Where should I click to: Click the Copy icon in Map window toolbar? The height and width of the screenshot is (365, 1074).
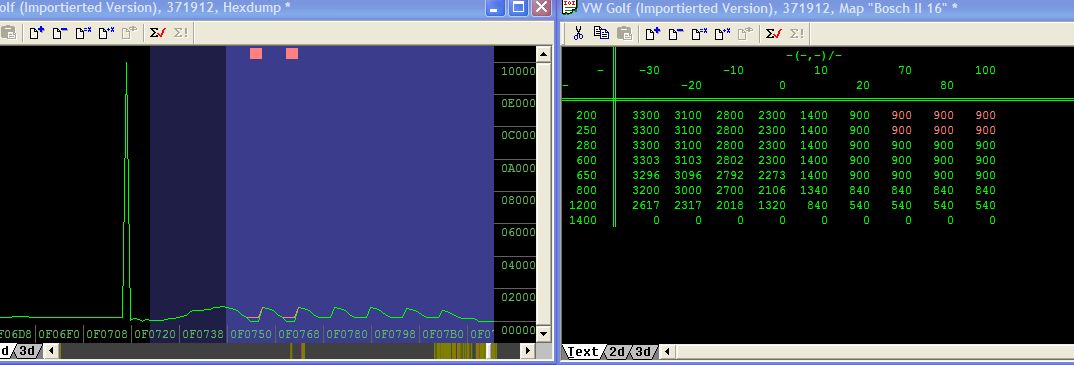click(601, 33)
